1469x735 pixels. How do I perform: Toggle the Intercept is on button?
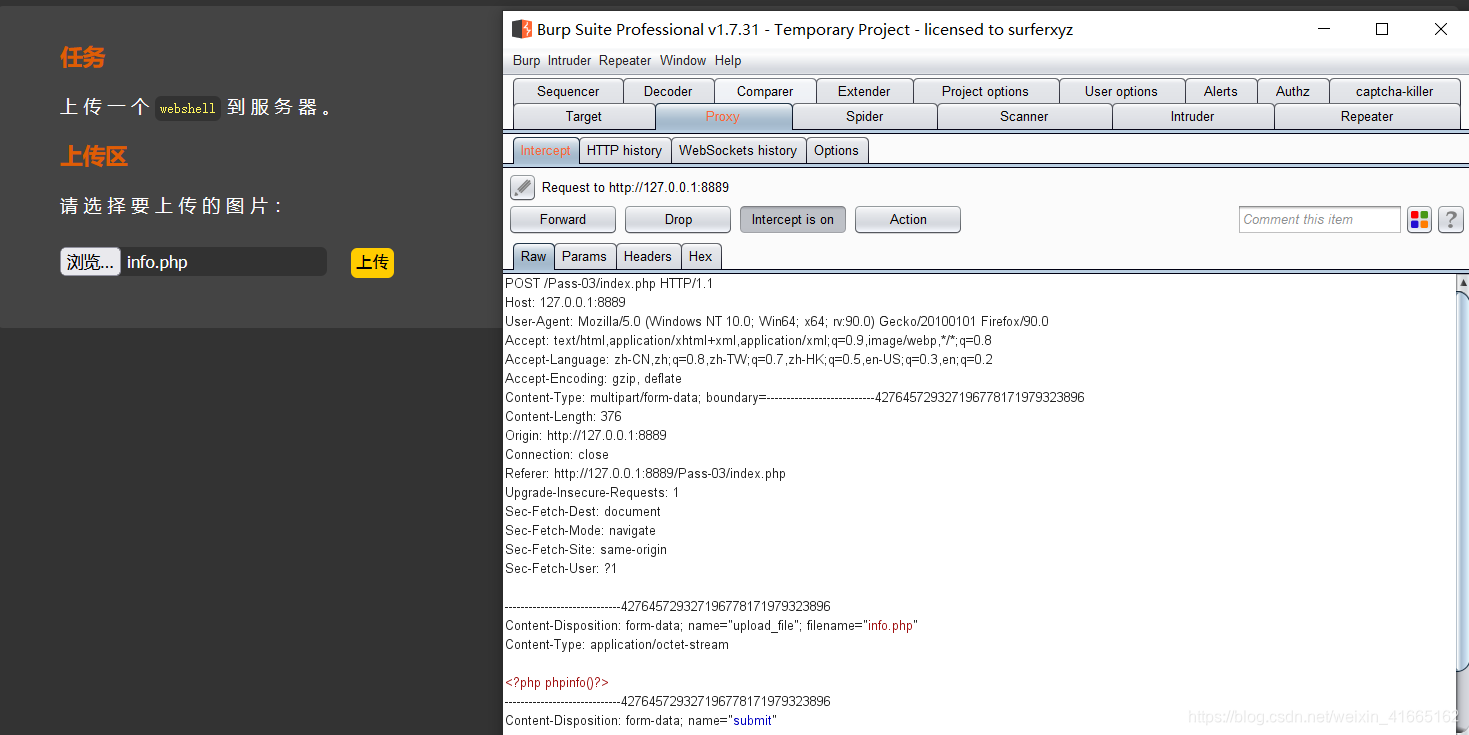[x=793, y=220]
